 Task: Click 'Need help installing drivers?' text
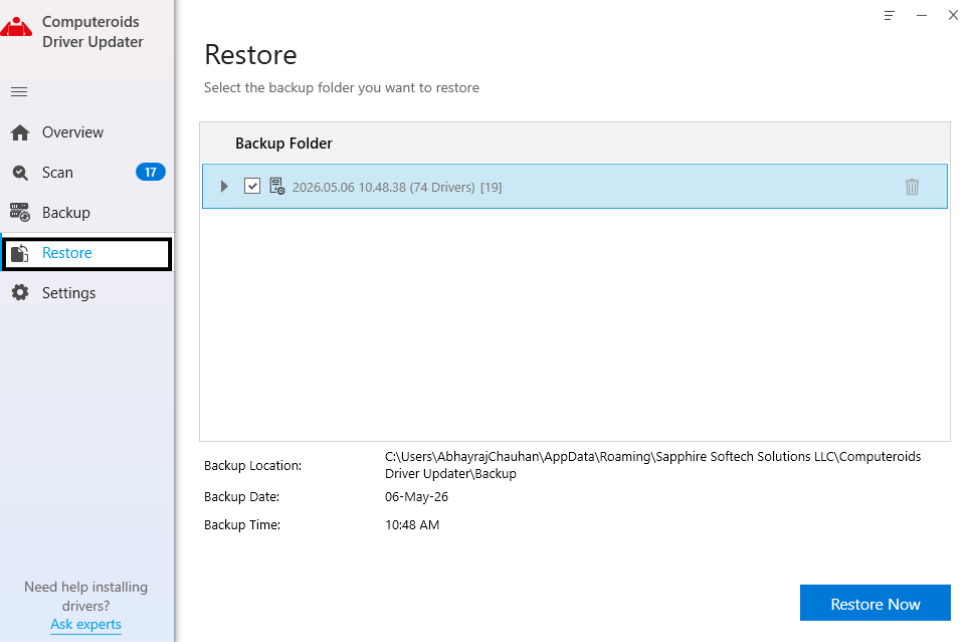click(x=86, y=596)
